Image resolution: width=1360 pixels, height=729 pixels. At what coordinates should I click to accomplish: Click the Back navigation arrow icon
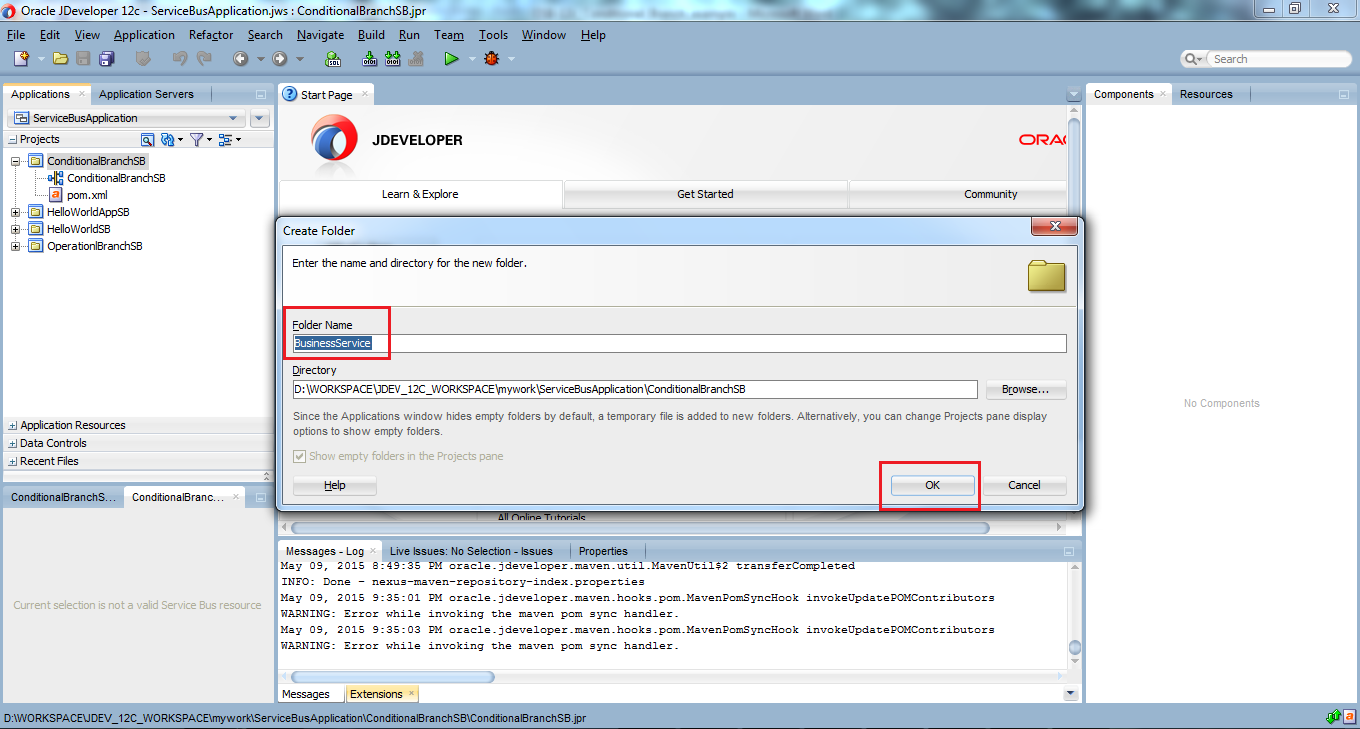click(x=240, y=59)
